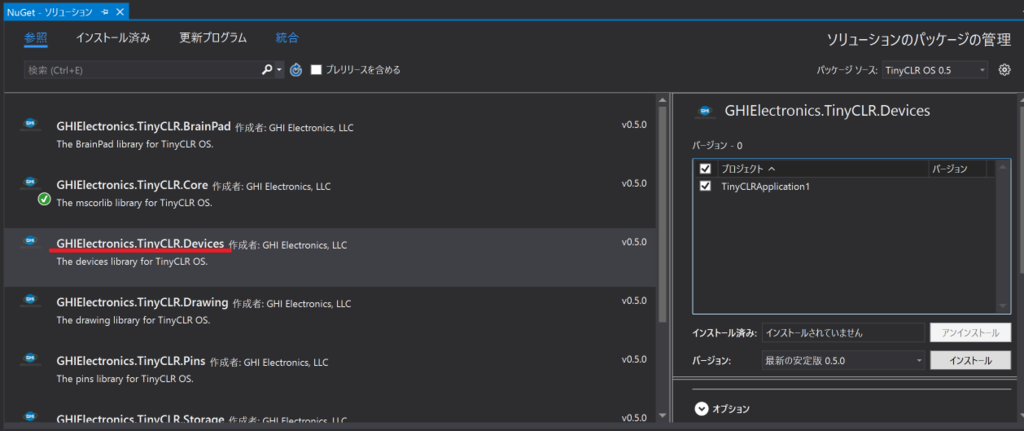This screenshot has height=431, width=1024.
Task: Click the TinyCLR.Devices package icon in list
Action: (x=29, y=242)
